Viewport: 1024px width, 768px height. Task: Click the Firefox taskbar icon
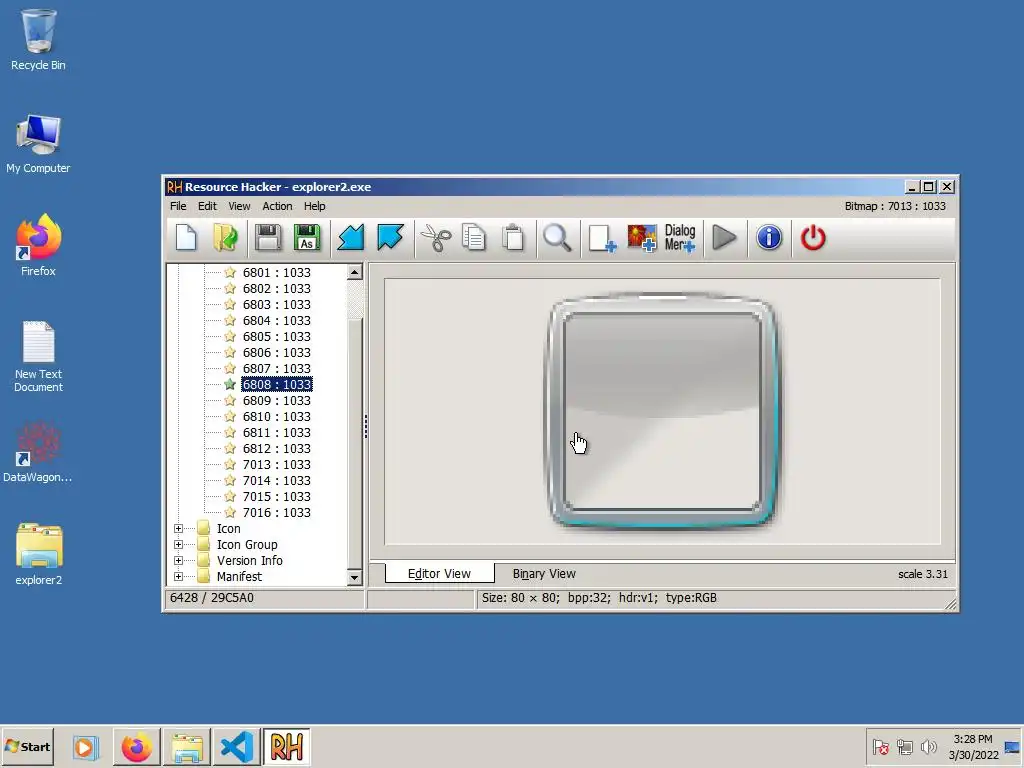click(x=136, y=746)
